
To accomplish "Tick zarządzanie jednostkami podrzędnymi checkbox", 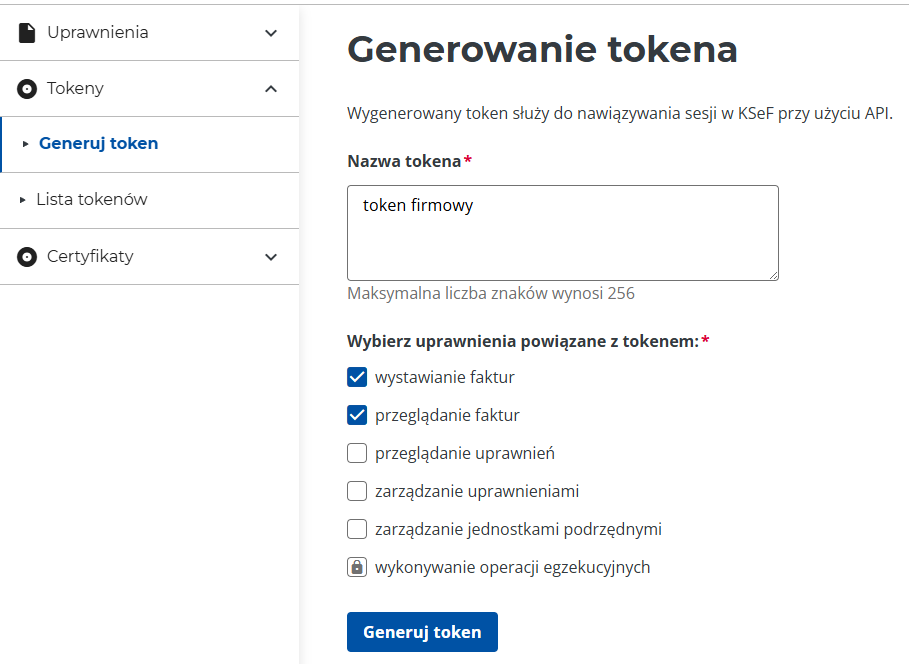I will pos(357,529).
